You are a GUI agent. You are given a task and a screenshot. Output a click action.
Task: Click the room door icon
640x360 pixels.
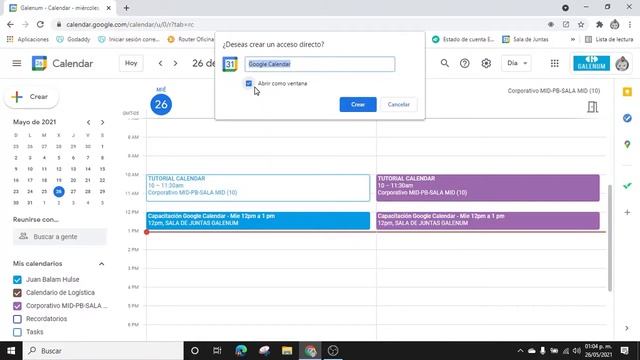pos(593,107)
